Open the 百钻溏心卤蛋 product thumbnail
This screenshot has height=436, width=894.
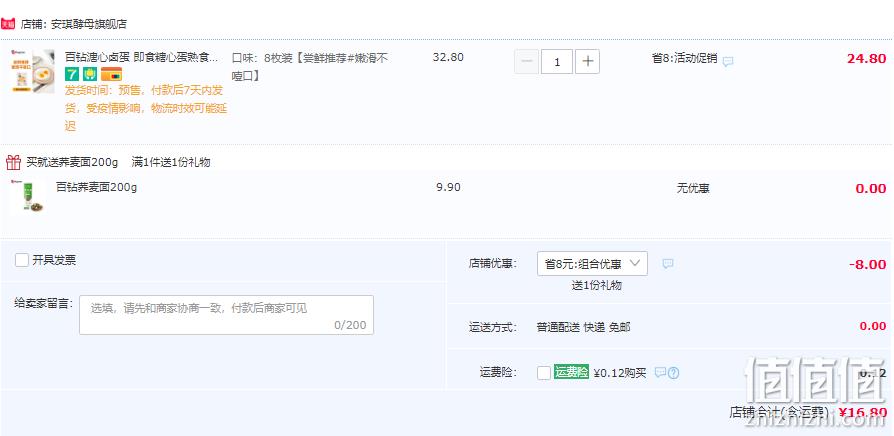point(32,71)
